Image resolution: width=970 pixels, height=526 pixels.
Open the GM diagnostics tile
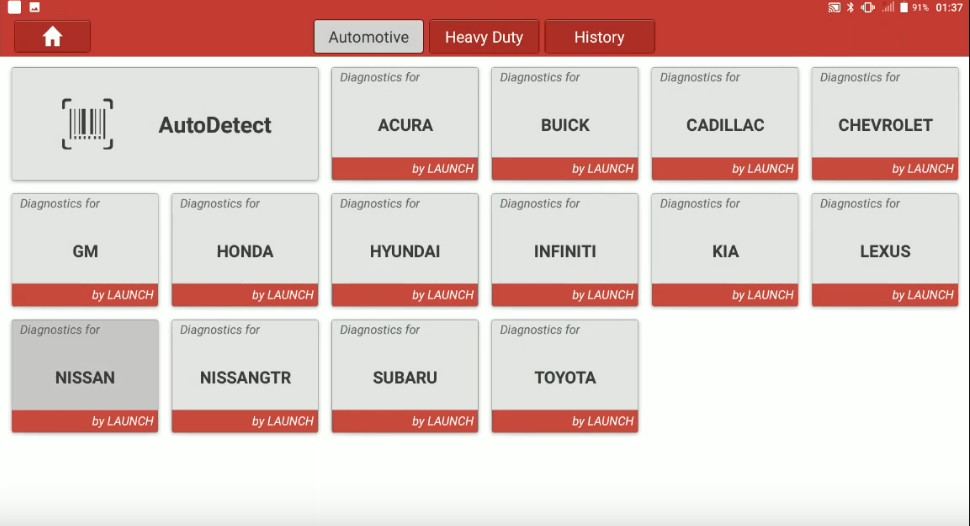[x=85, y=250]
